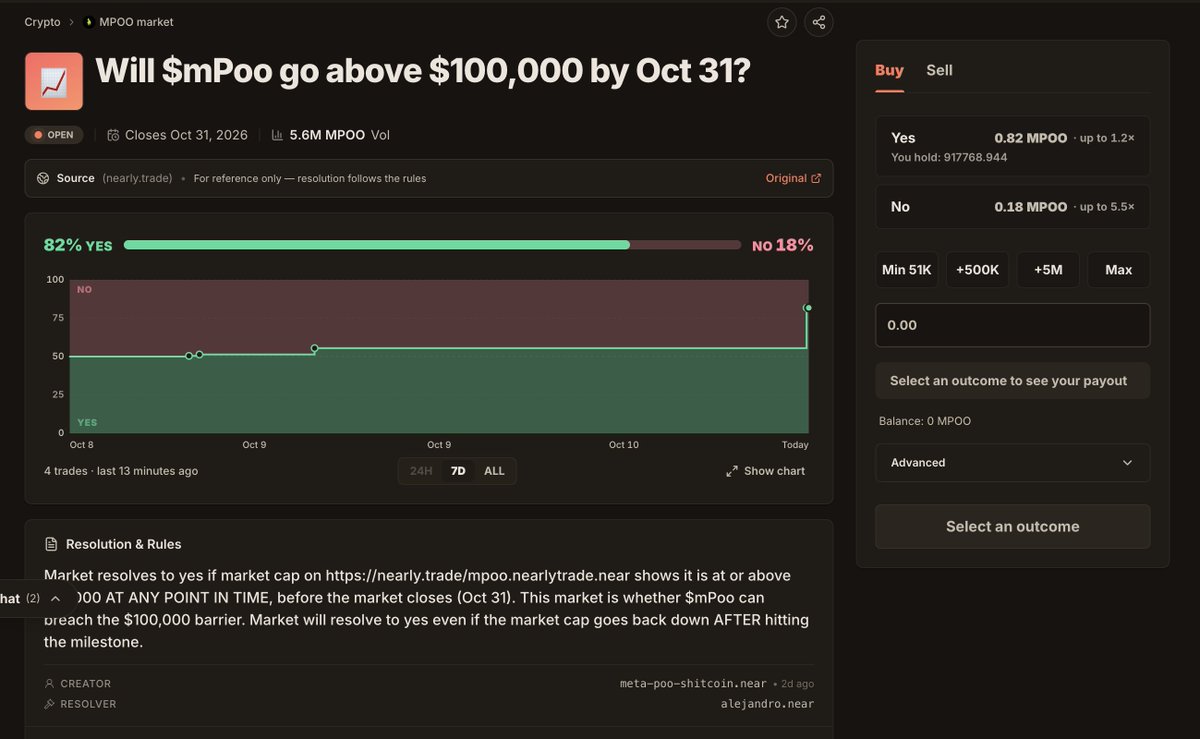Switch to the Sell tab

(939, 70)
